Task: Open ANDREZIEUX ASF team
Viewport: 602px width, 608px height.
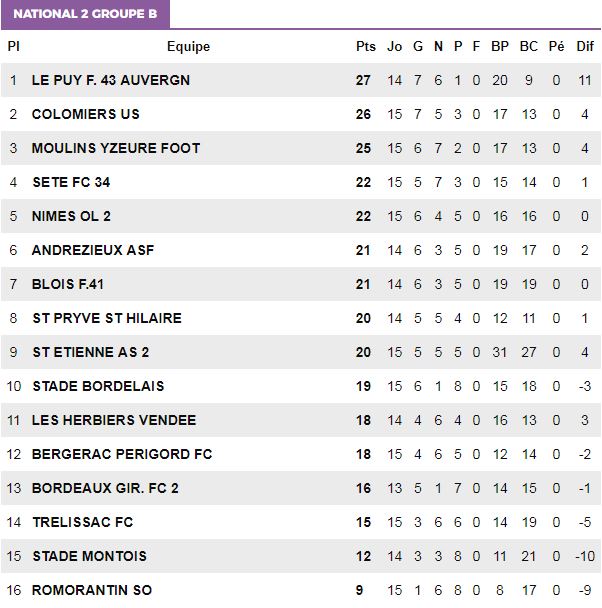Action: pos(93,250)
